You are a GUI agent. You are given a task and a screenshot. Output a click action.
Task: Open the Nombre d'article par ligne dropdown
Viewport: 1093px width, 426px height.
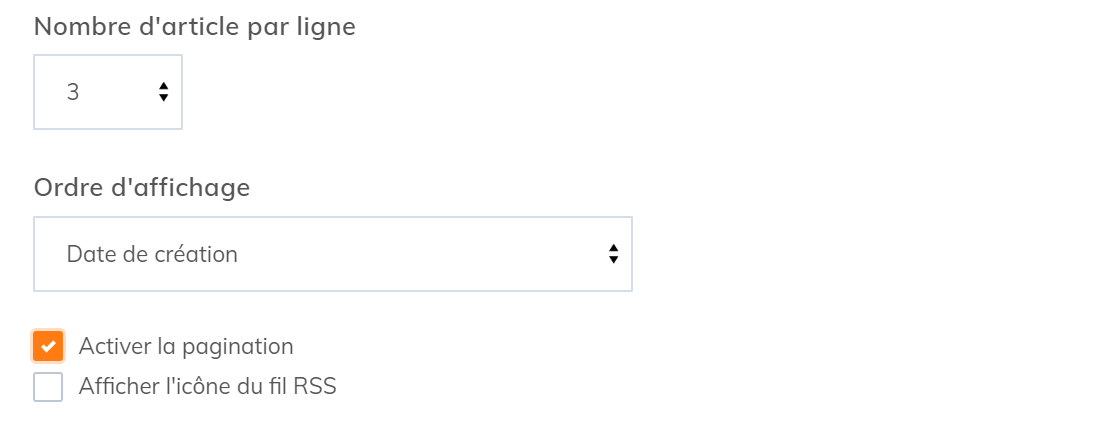[x=108, y=93]
